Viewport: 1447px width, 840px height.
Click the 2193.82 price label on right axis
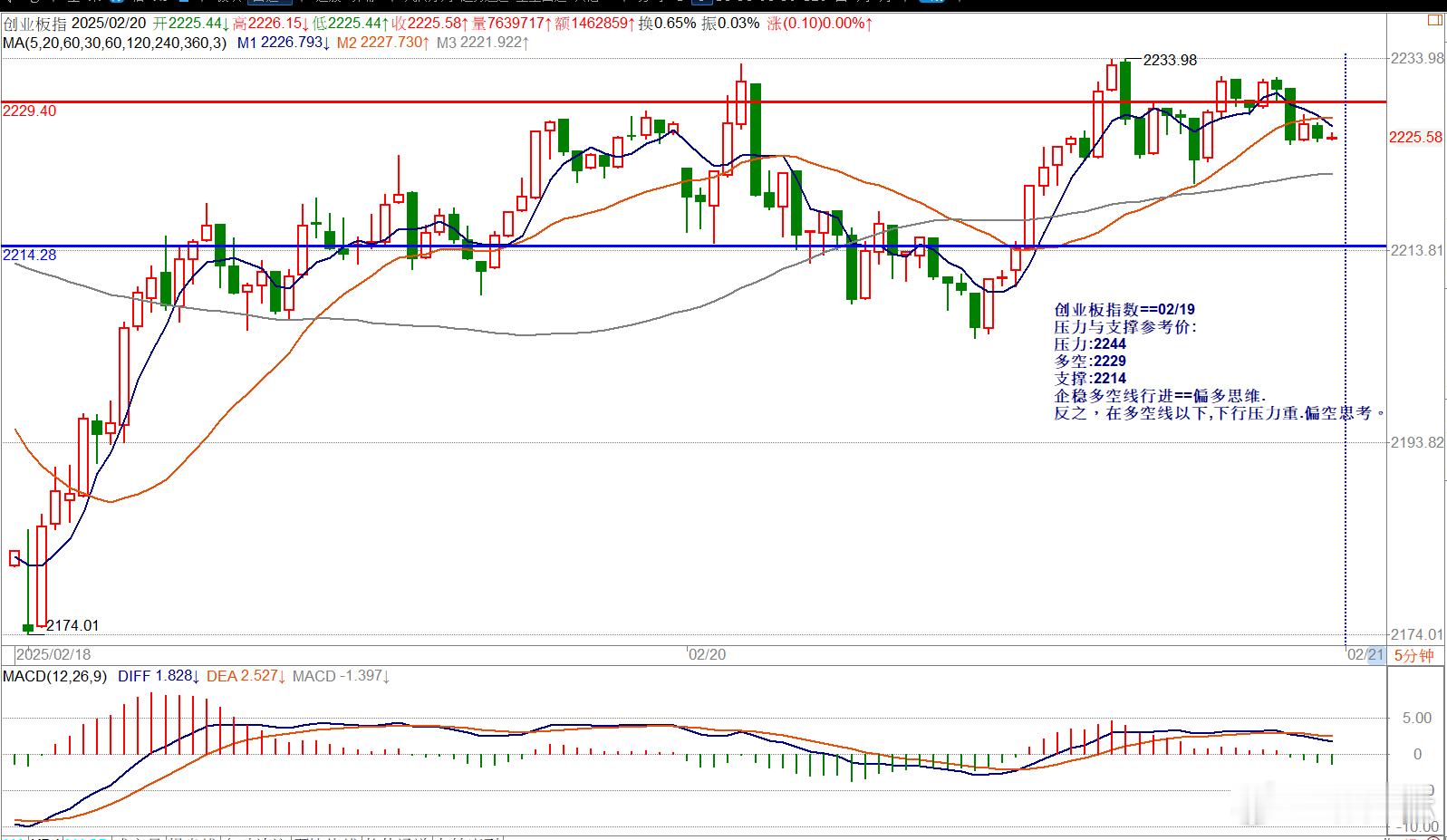pos(1417,442)
